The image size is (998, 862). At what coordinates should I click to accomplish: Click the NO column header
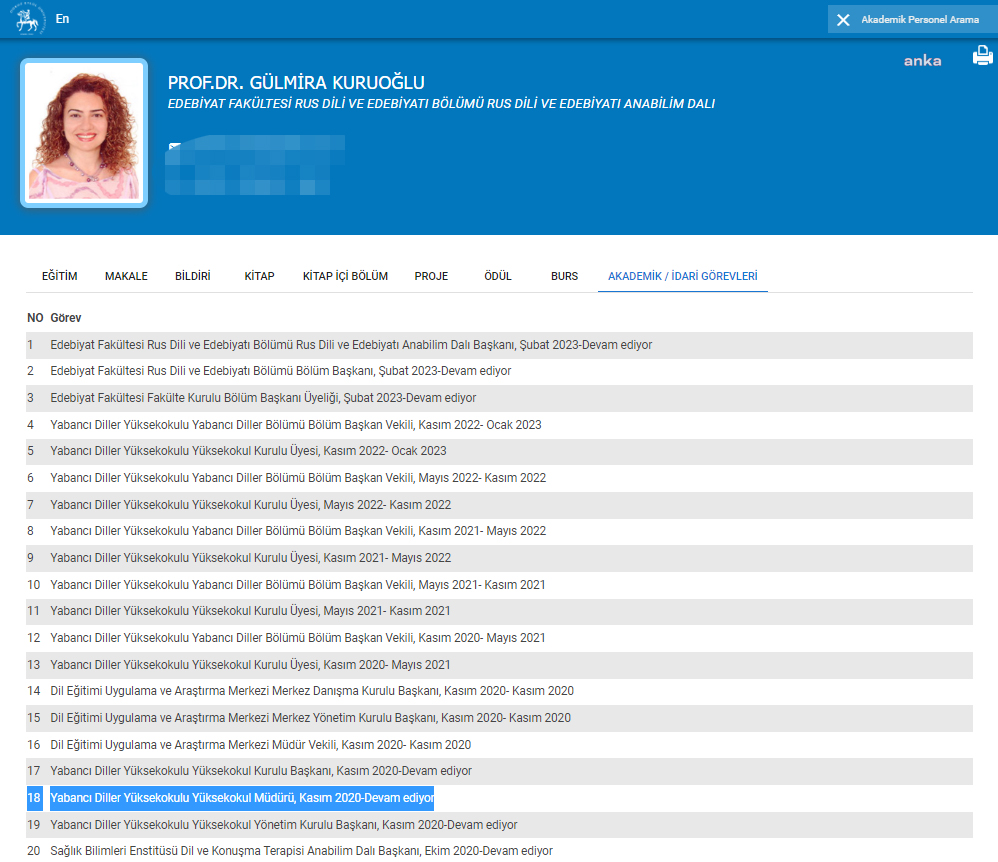(x=35, y=318)
